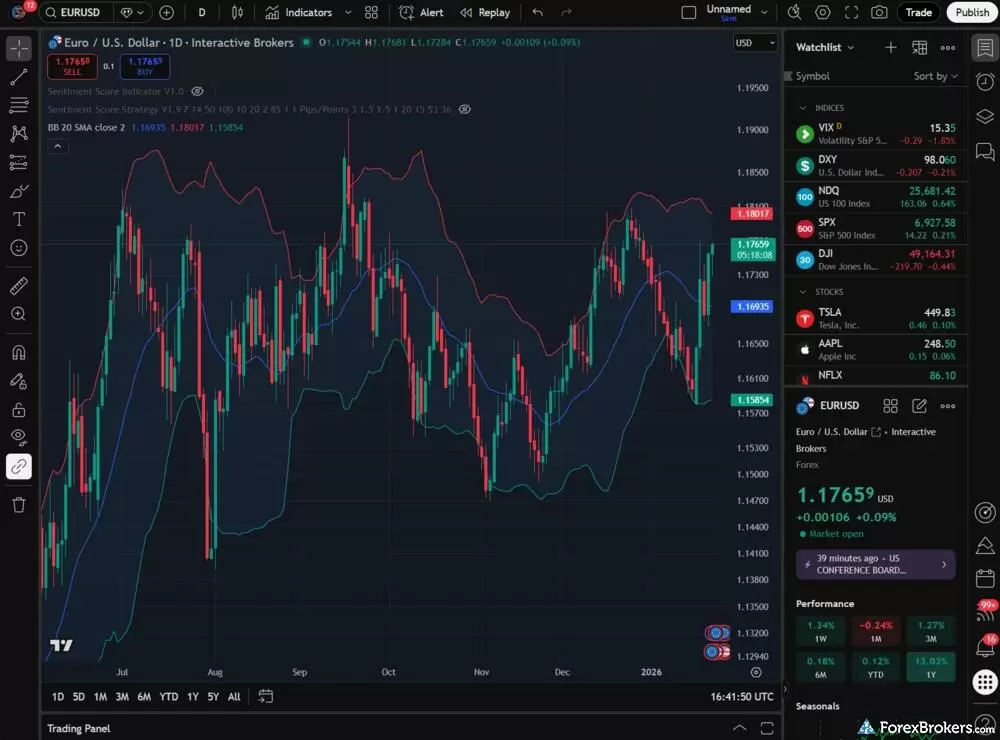Open indicator templates grid
This screenshot has height=740, width=1000.
click(371, 12)
